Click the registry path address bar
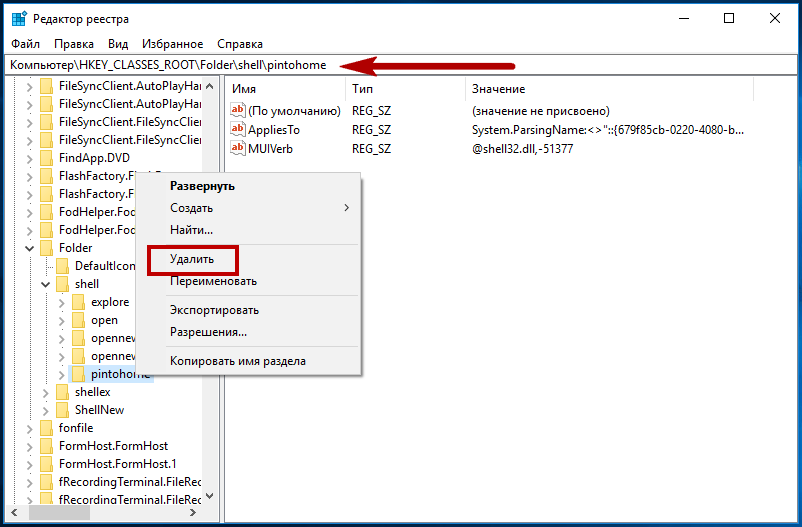The height and width of the screenshot is (527, 802). [401, 65]
